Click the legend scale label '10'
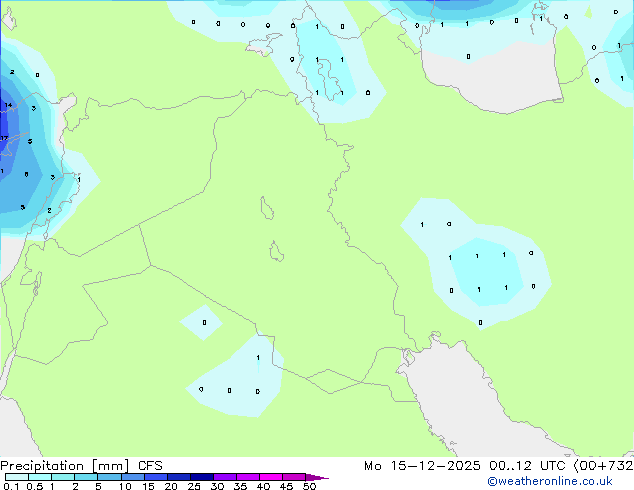The width and height of the screenshot is (634, 490). (x=125, y=486)
